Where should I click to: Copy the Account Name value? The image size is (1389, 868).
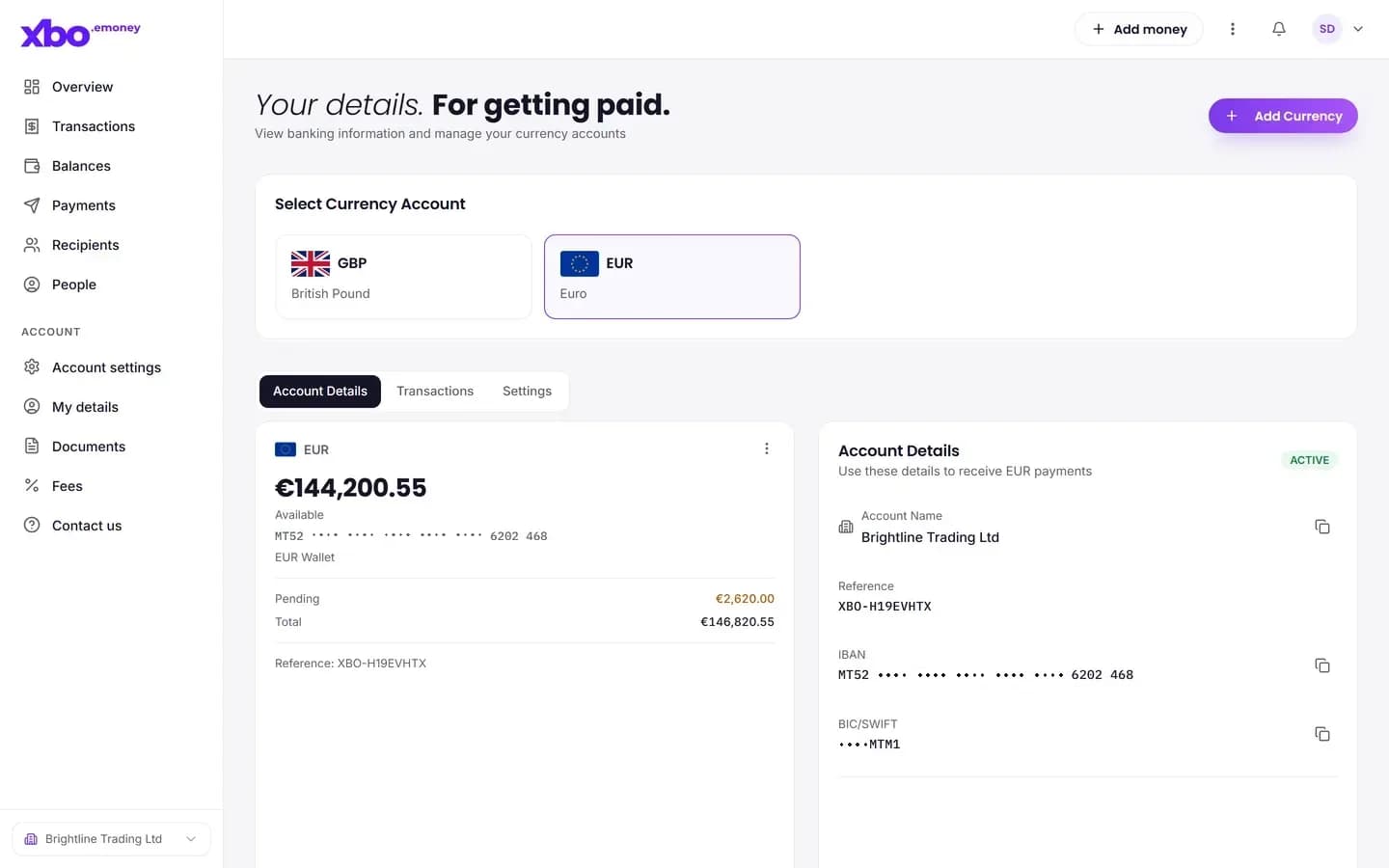[x=1322, y=527]
